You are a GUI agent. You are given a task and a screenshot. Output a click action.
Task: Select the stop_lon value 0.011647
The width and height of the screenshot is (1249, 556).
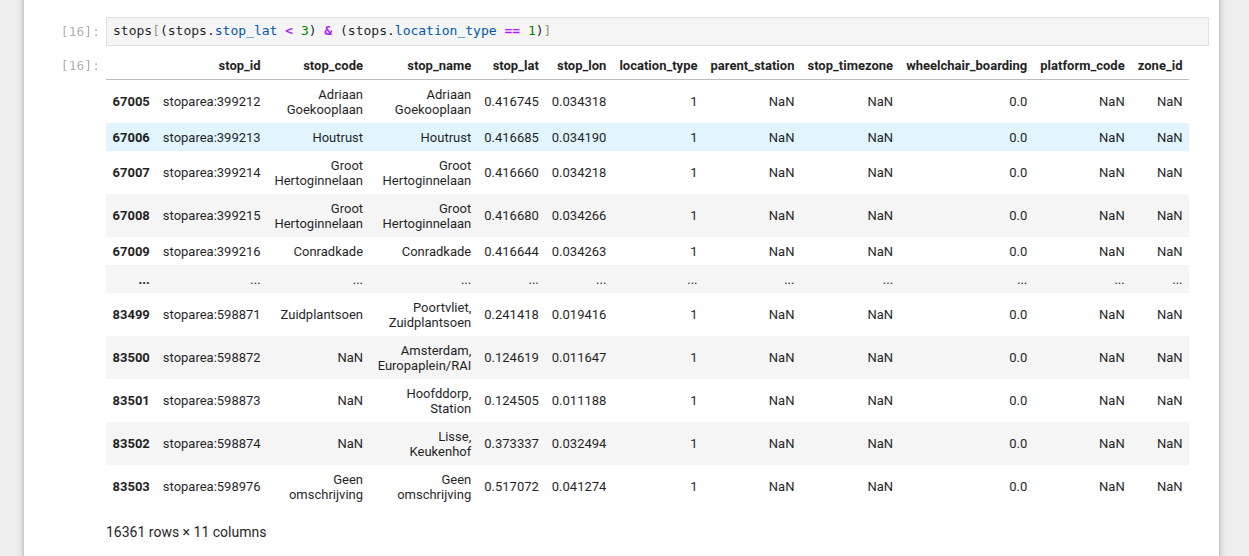578,358
